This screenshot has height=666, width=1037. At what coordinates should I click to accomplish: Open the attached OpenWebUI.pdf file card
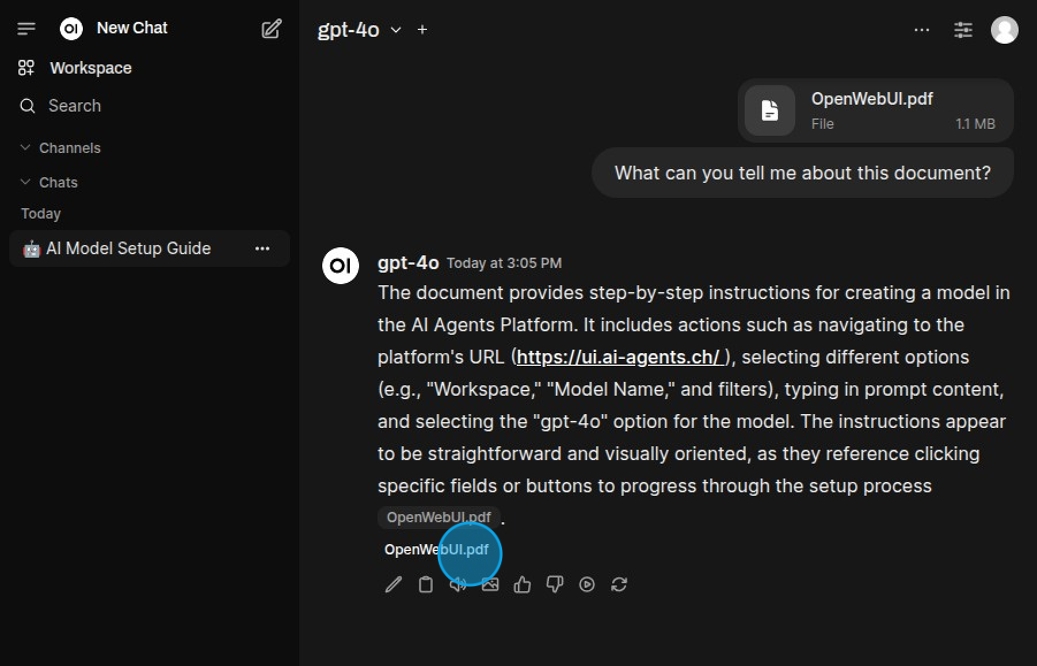pyautogui.click(x=875, y=110)
